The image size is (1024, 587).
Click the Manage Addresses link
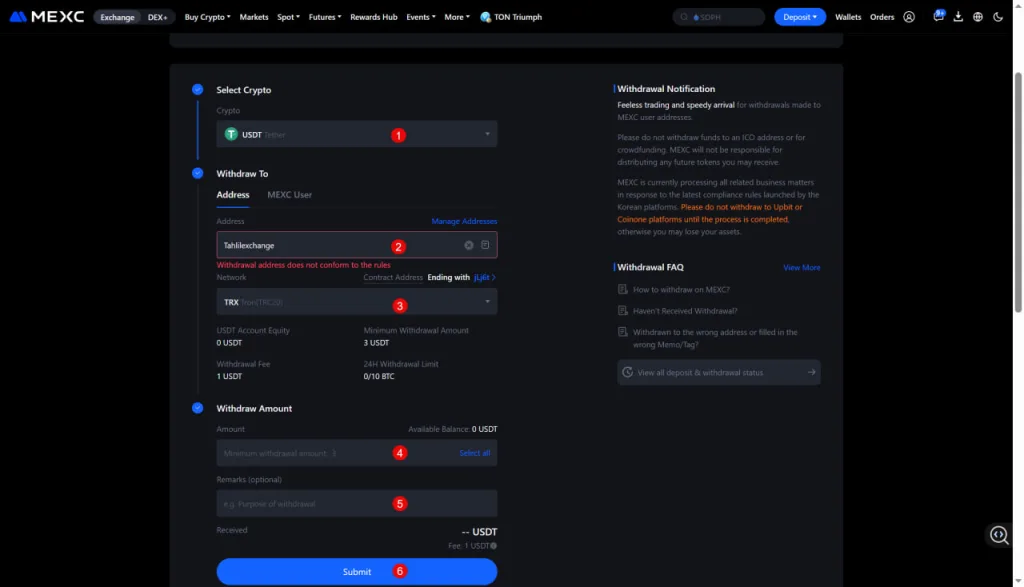point(464,221)
